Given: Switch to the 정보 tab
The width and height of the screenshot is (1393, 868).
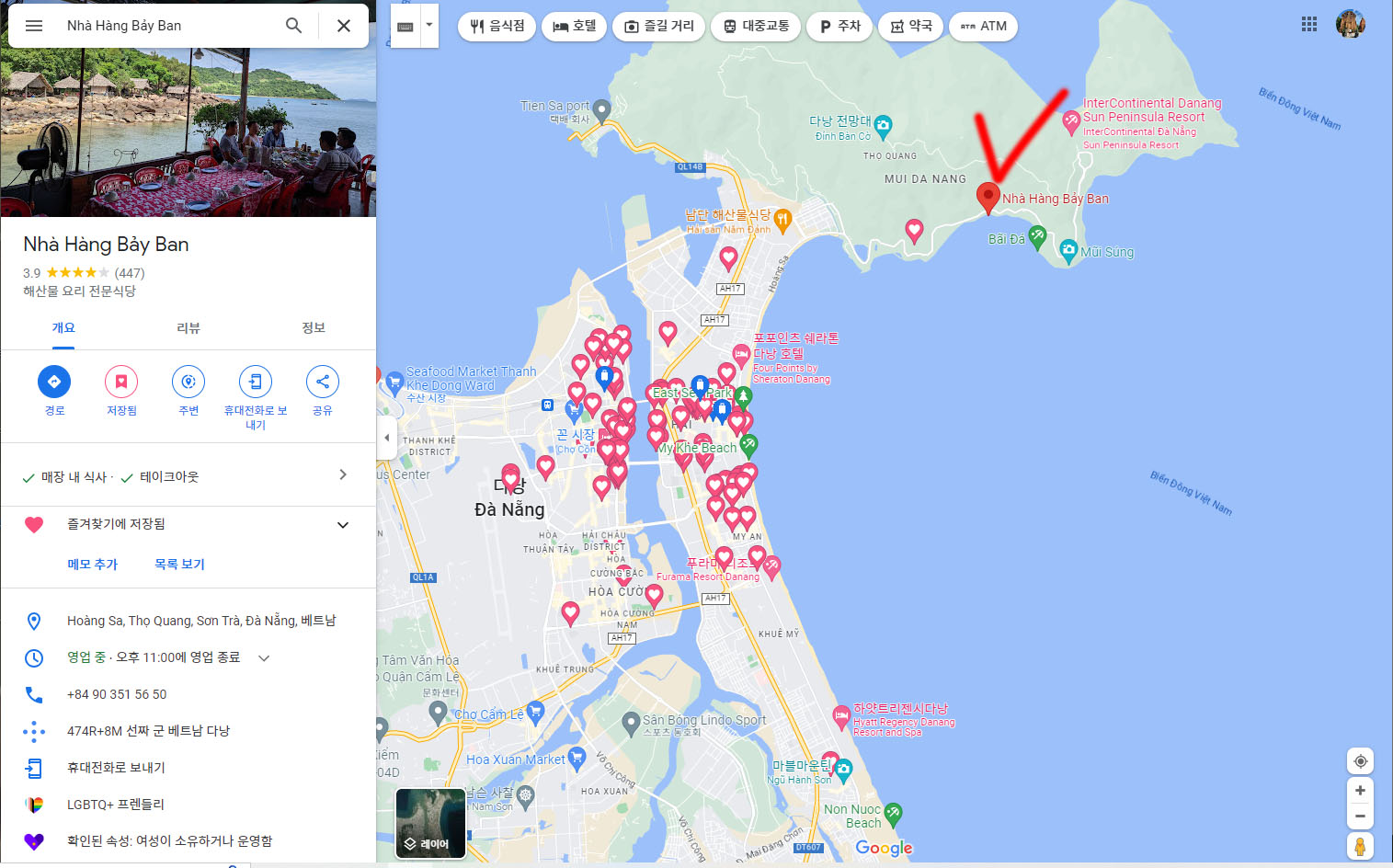Looking at the screenshot, I should click(314, 328).
